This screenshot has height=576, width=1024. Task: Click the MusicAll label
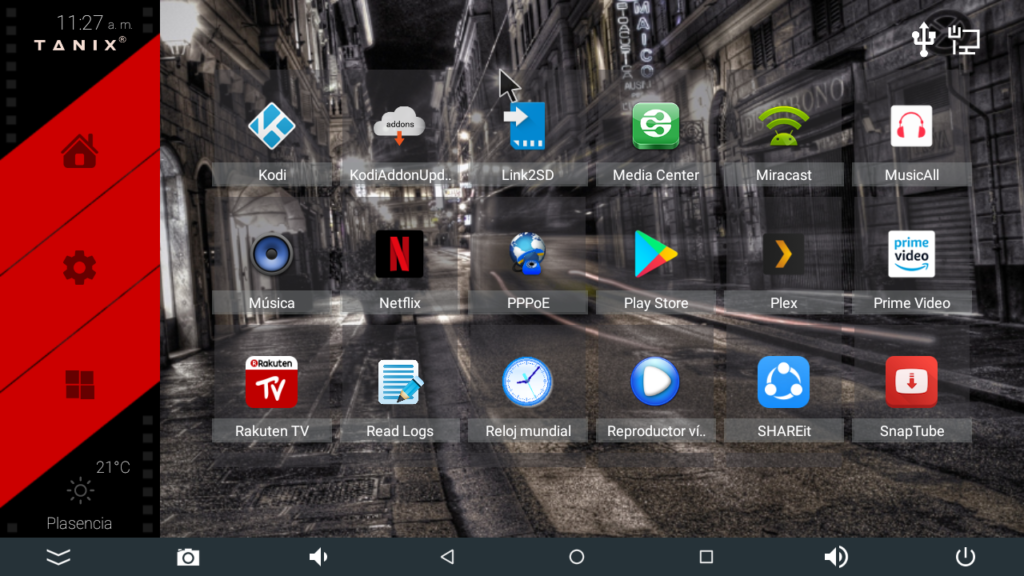tap(912, 175)
